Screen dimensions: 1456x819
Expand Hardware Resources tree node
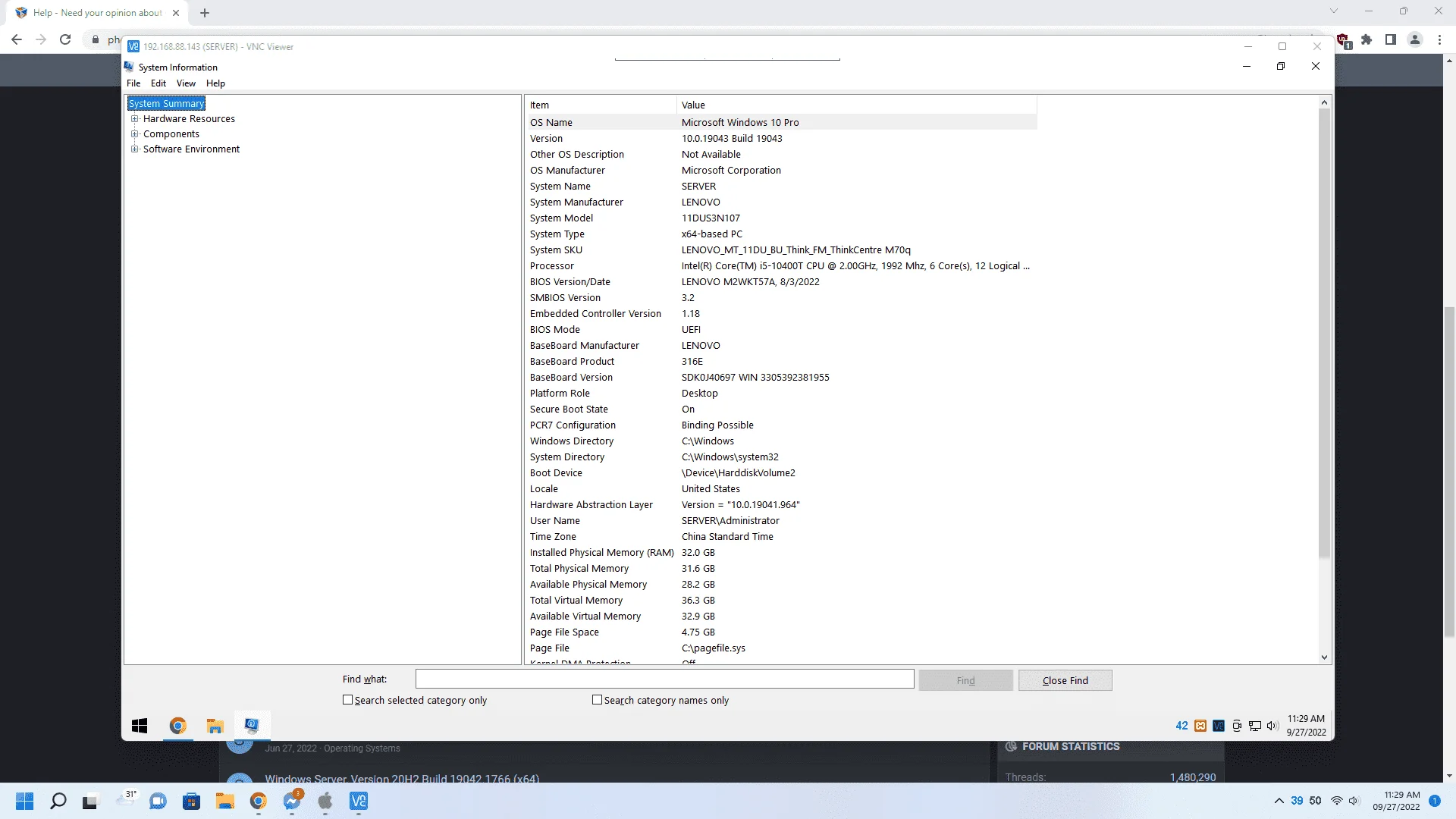tap(135, 119)
